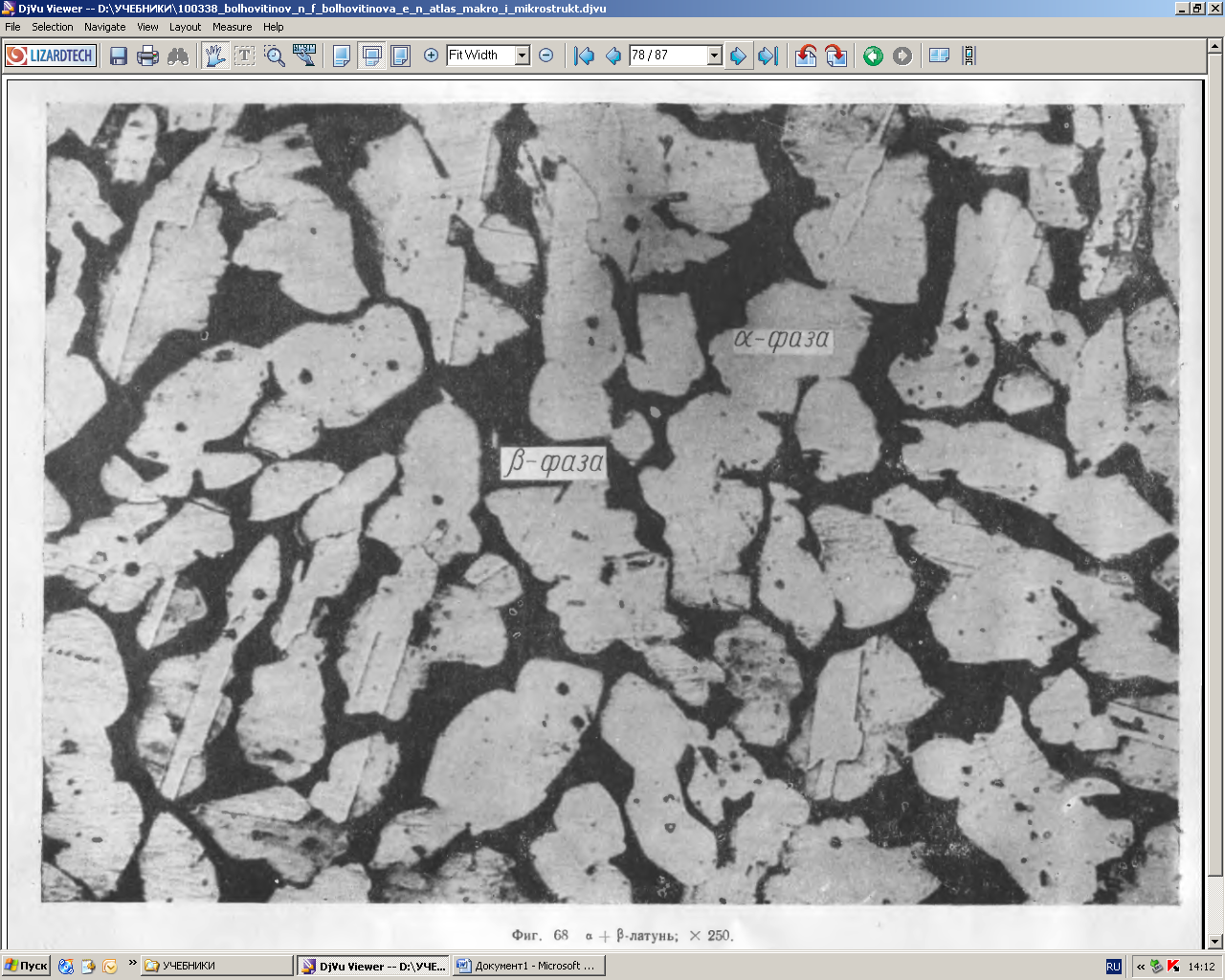Jump to the first page
This screenshot has height=980, width=1225.
tap(584, 56)
